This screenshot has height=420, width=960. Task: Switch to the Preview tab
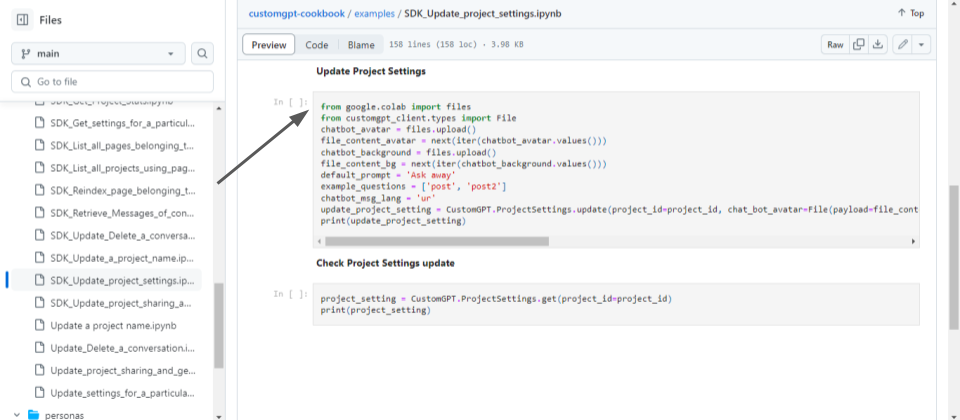point(269,45)
